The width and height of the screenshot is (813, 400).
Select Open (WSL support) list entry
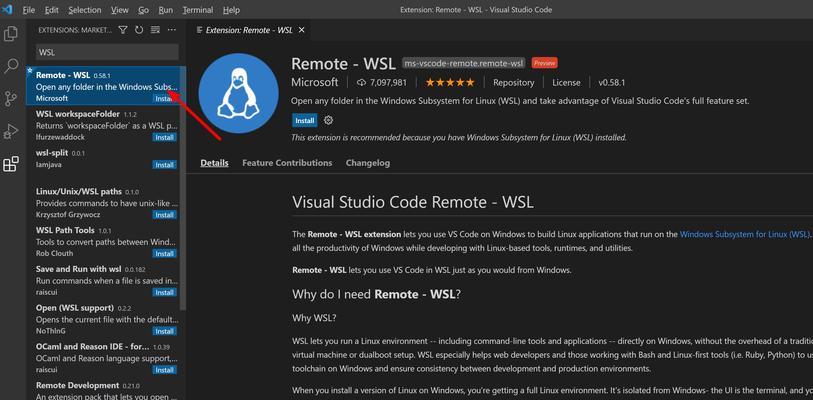coord(104,320)
